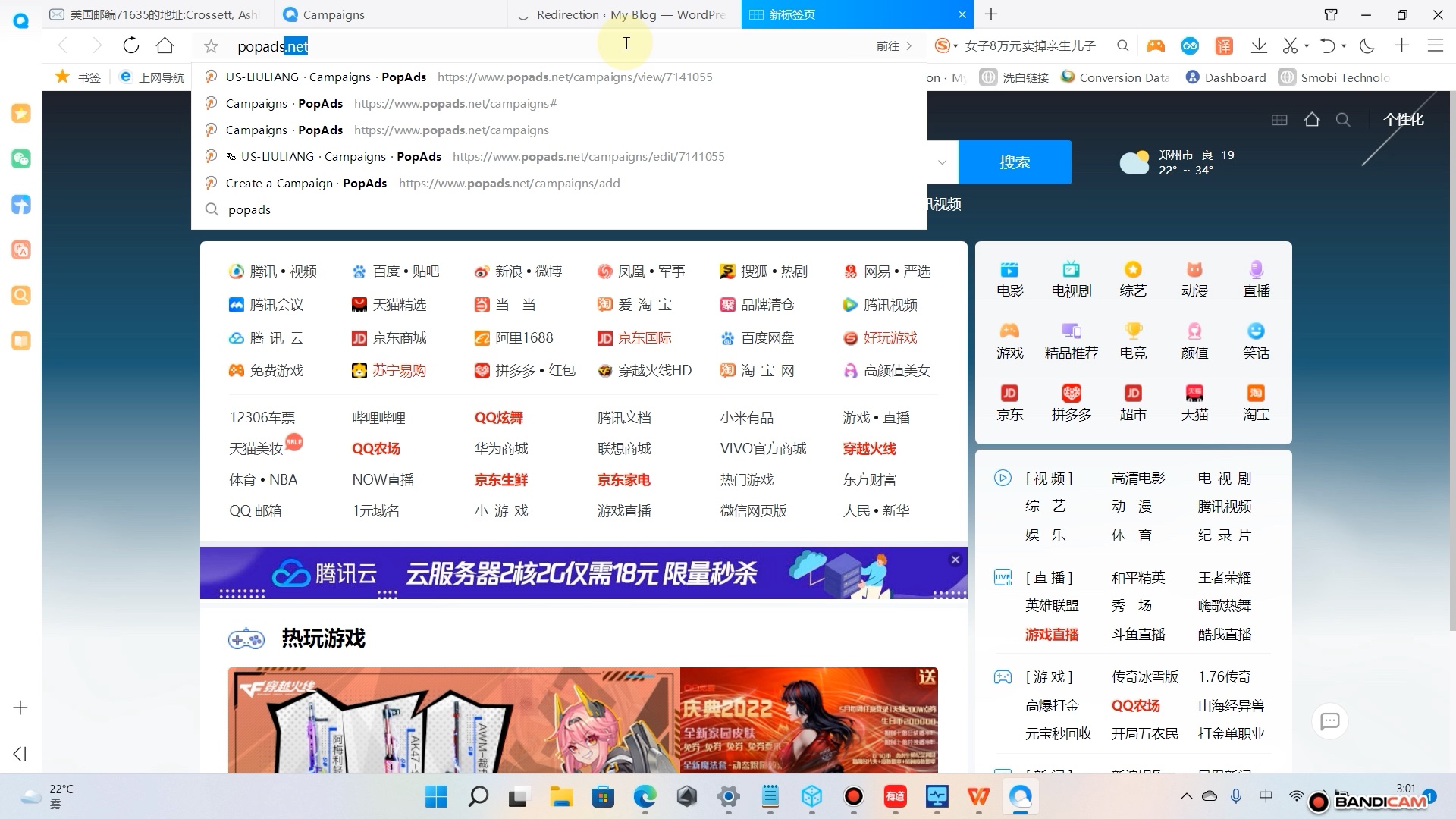Click the page vertical scrollbar
The width and height of the screenshot is (1456, 819).
click(x=1451, y=360)
